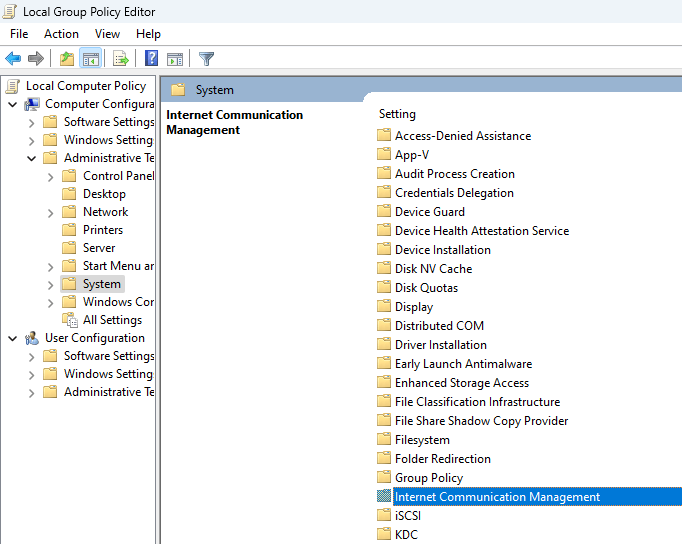Select File Share Shadow Copy Provider
The height and width of the screenshot is (544, 682).
coord(481,421)
